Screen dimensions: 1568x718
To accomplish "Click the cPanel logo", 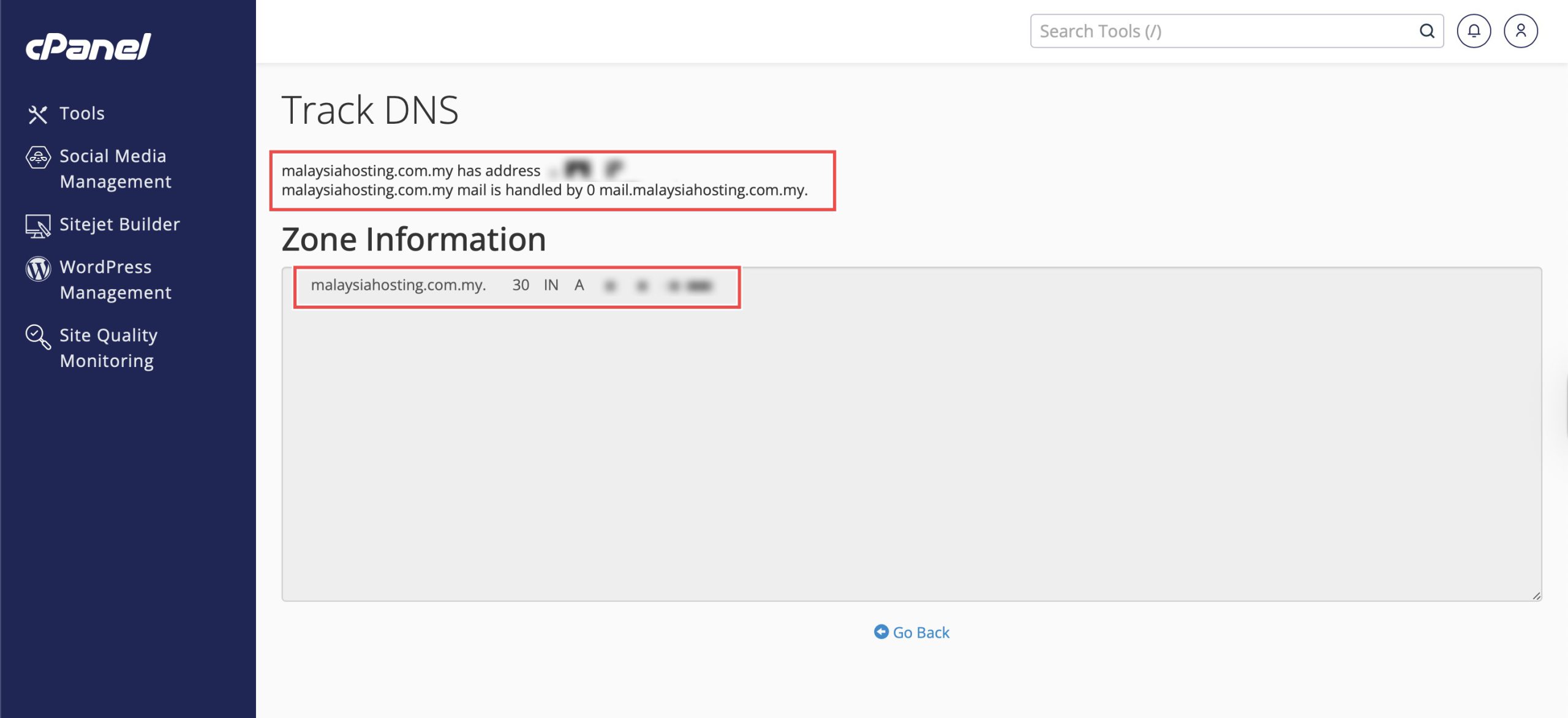I will pos(88,47).
